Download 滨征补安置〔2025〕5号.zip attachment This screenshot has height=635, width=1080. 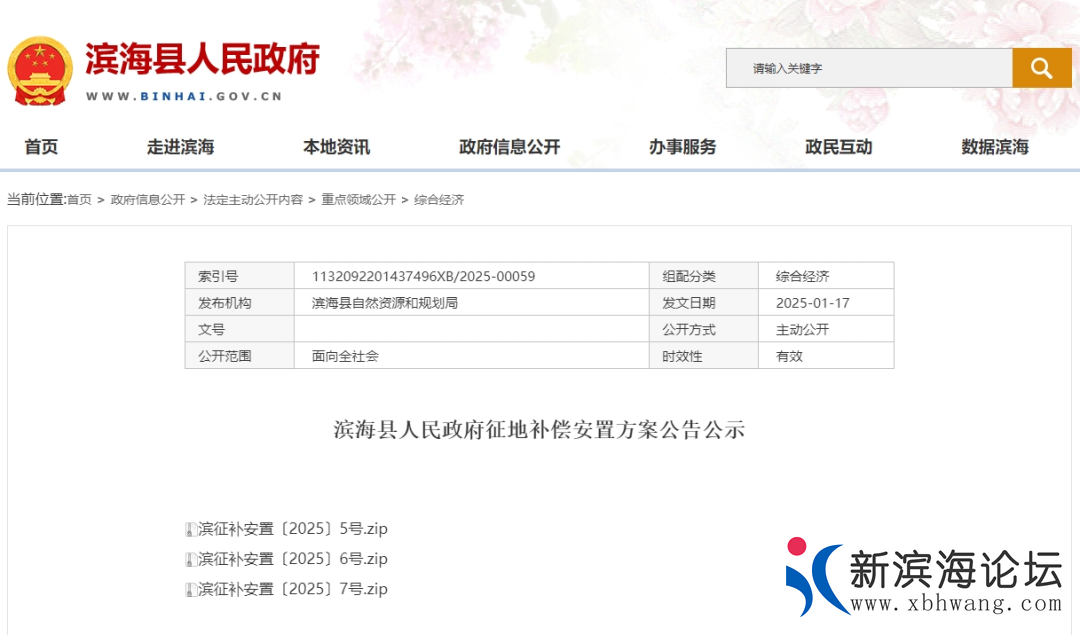click(x=293, y=529)
